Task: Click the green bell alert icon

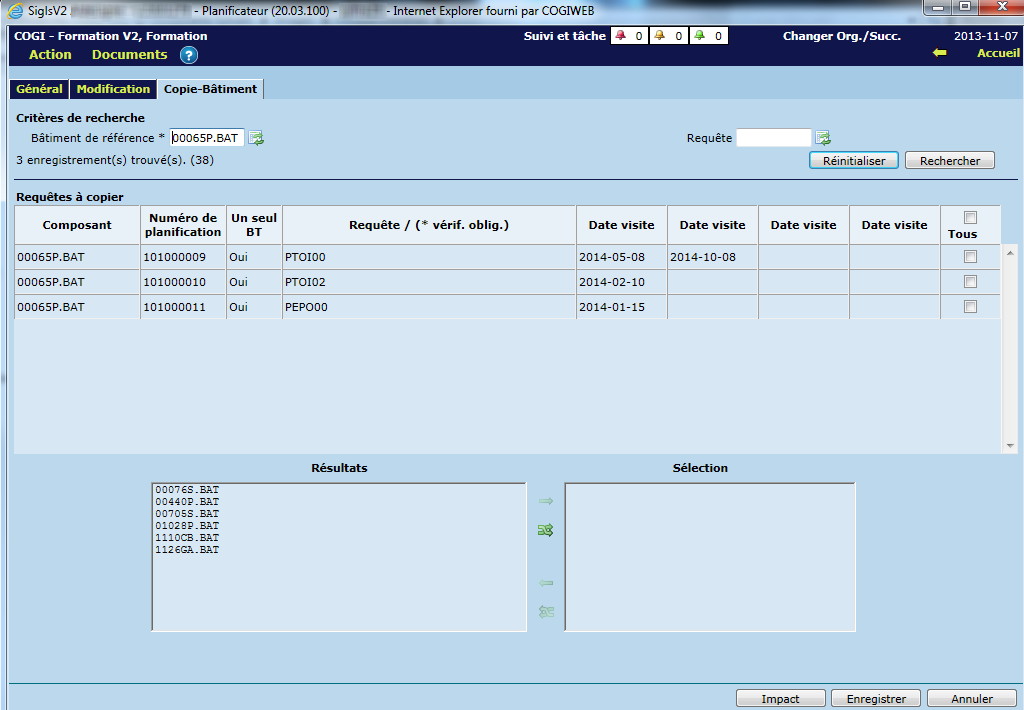Action: [x=699, y=36]
